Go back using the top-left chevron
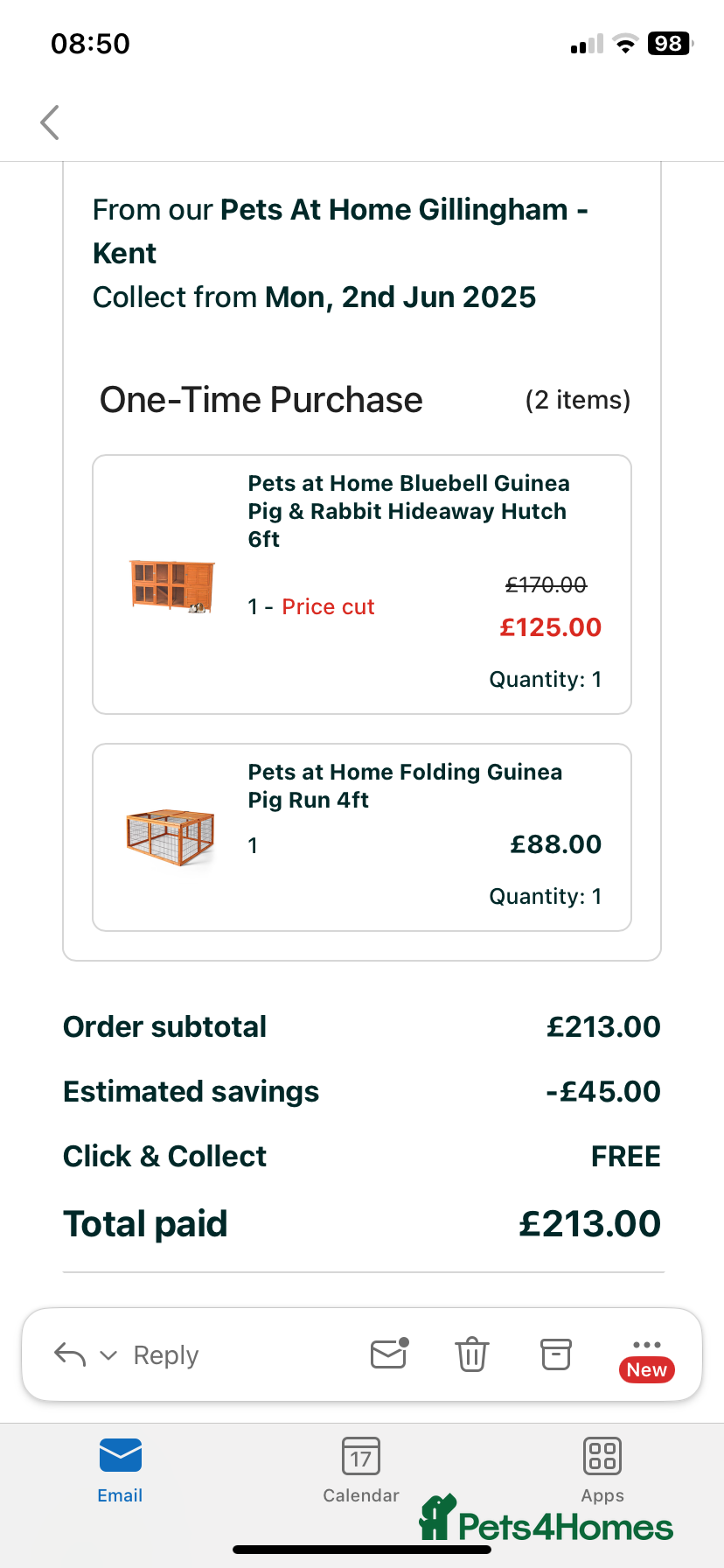The image size is (724, 1568). pyautogui.click(x=49, y=122)
